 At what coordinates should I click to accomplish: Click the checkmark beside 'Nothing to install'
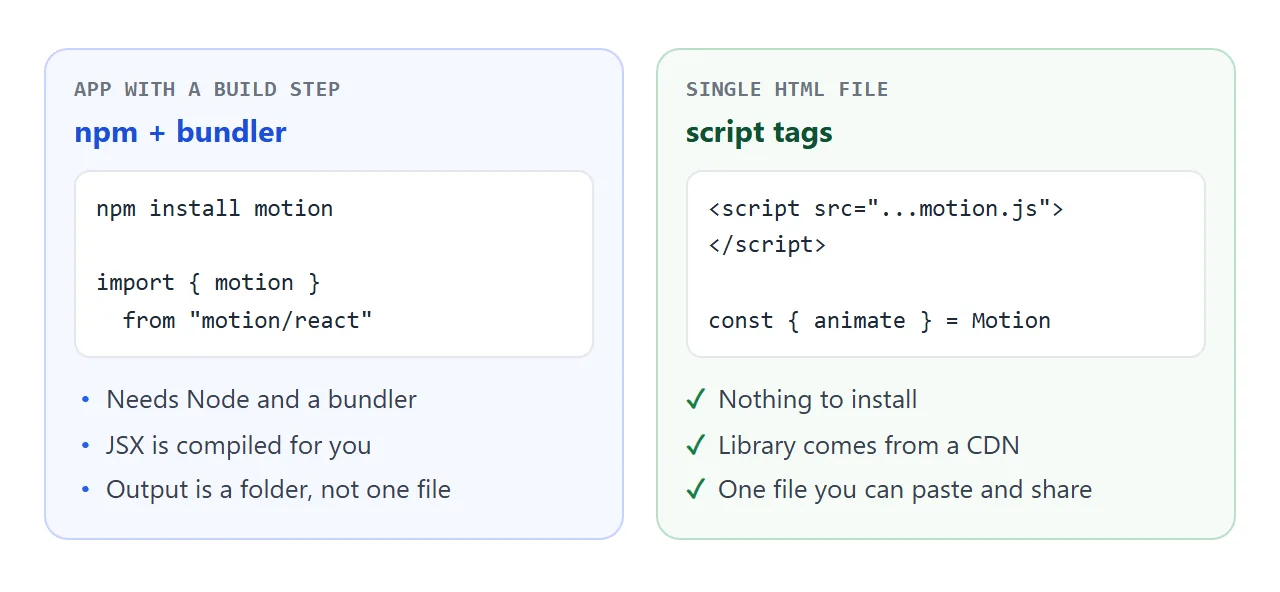point(696,400)
